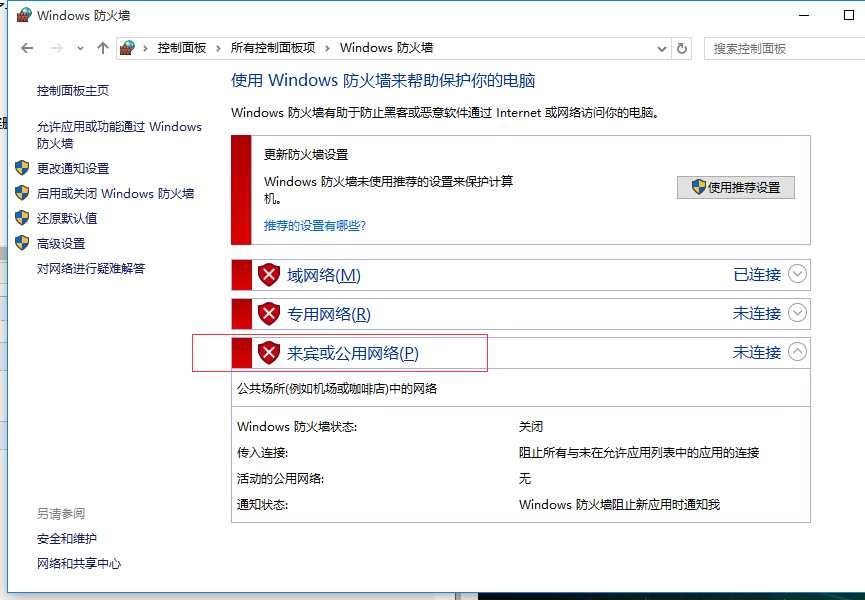
Task: Click red shield icon for 域网络
Action: 269,275
